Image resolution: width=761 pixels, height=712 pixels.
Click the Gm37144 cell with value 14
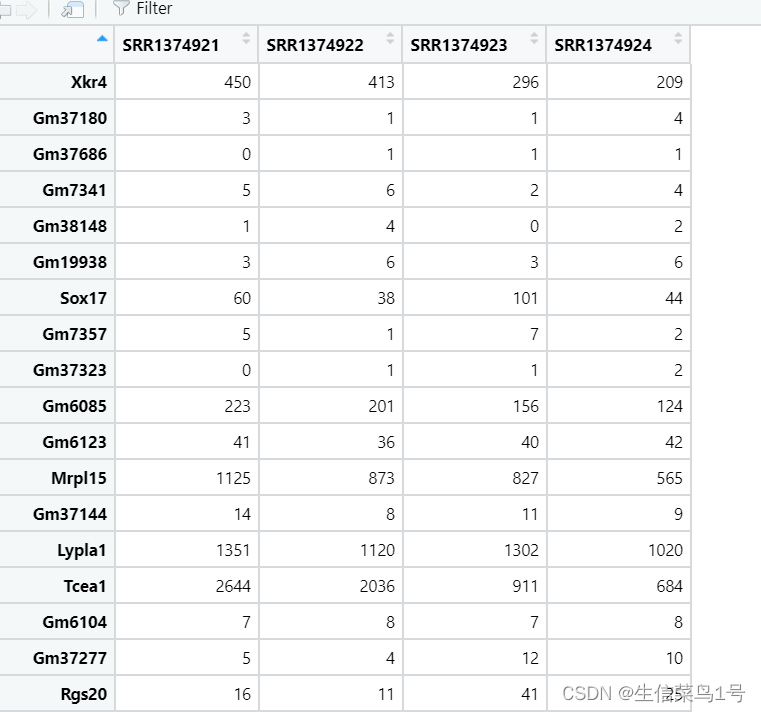186,513
